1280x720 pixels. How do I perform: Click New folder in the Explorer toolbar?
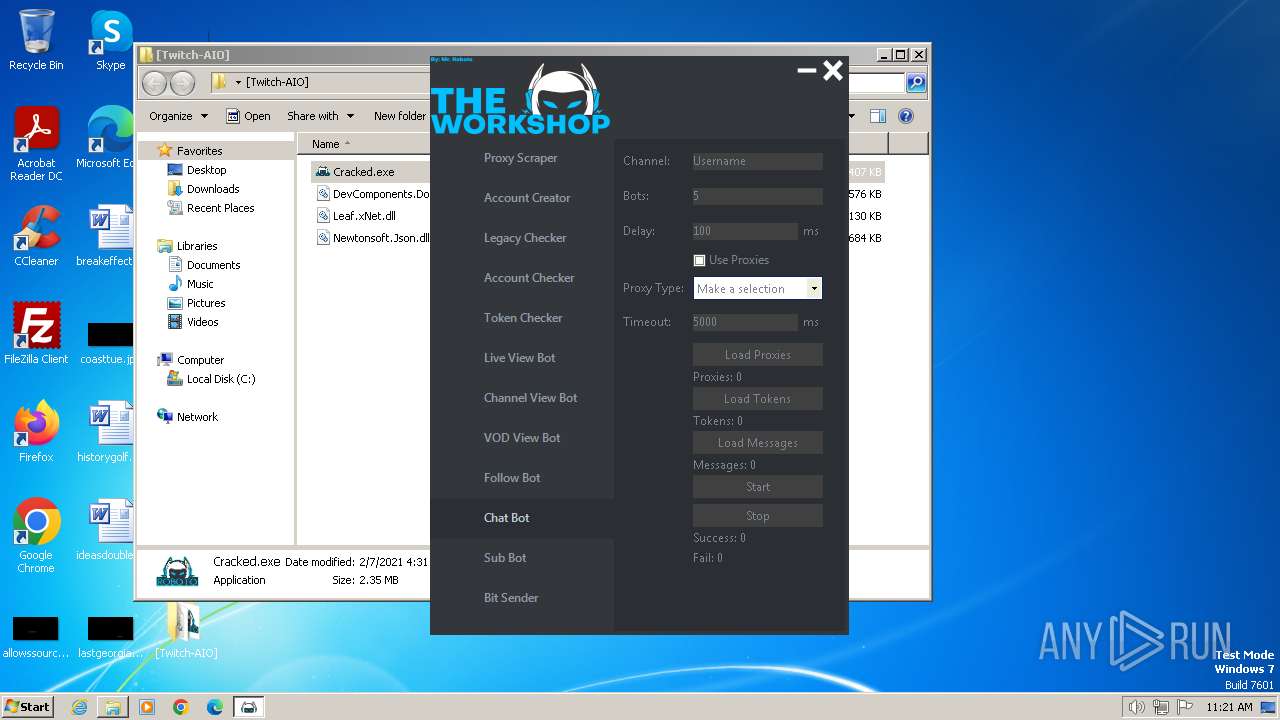click(x=399, y=116)
